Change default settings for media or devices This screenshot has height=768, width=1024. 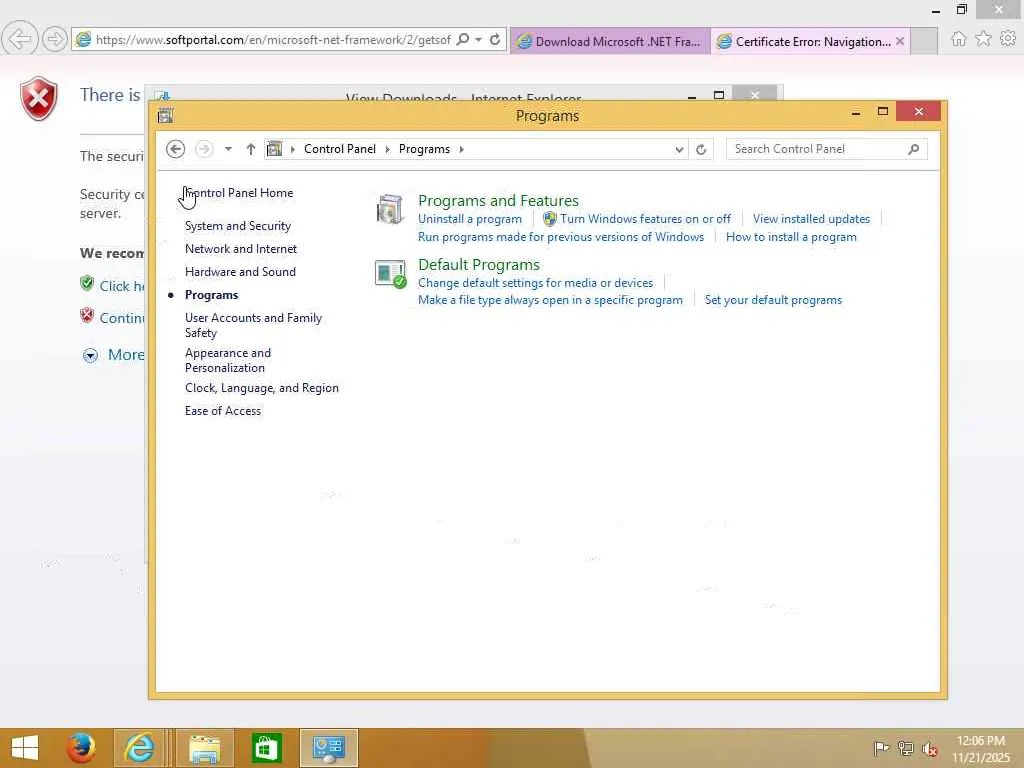click(535, 283)
